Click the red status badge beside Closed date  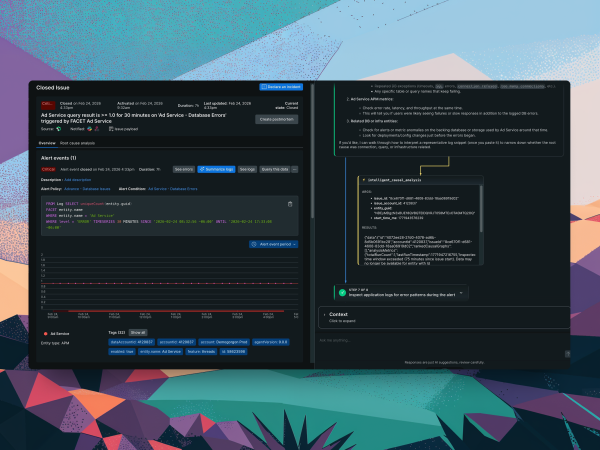tap(48, 105)
